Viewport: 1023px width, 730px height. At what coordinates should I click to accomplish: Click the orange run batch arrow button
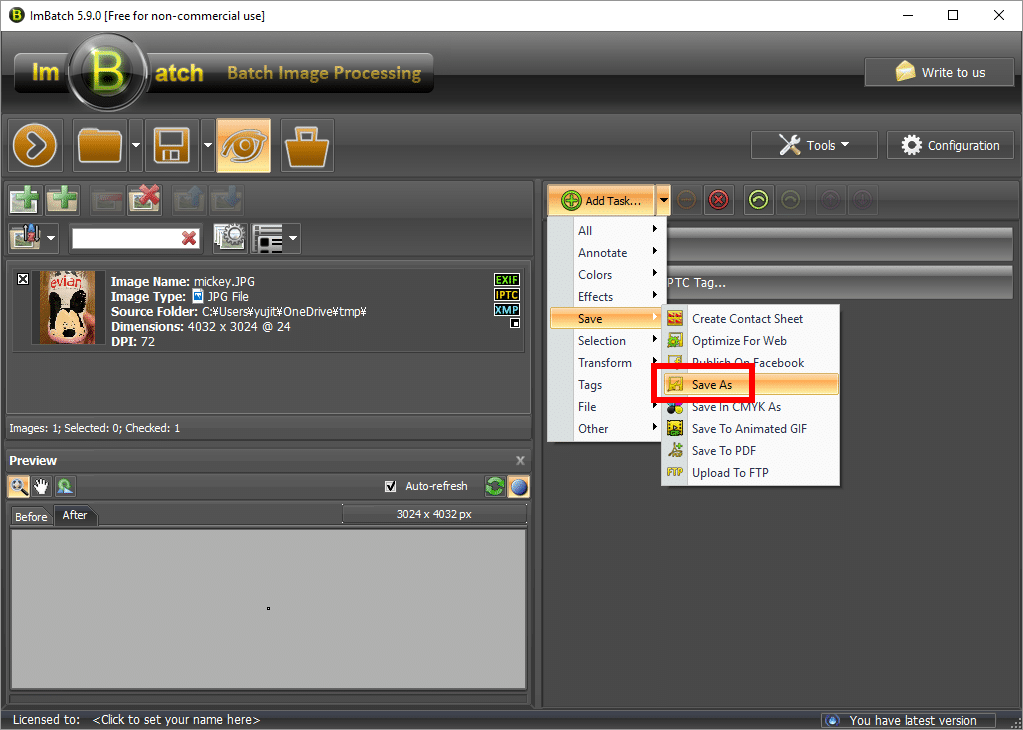point(37,146)
